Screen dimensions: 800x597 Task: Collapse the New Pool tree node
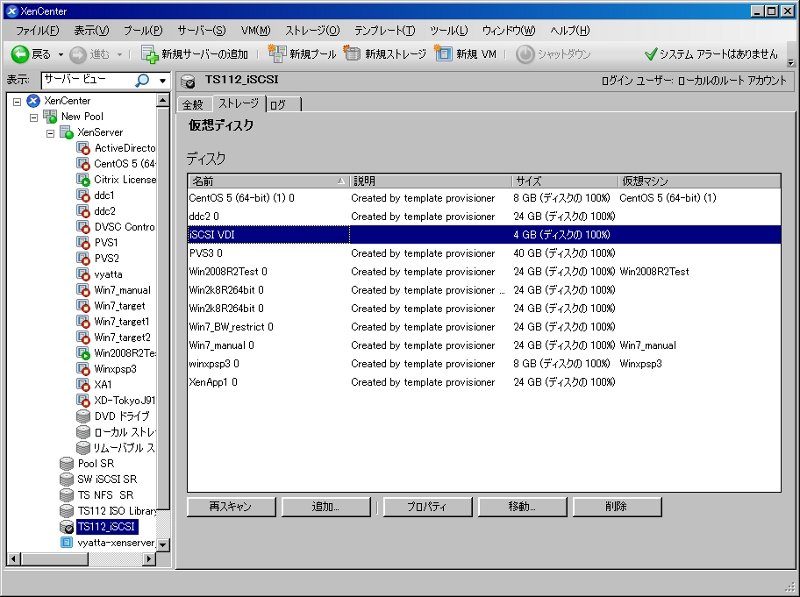point(34,117)
